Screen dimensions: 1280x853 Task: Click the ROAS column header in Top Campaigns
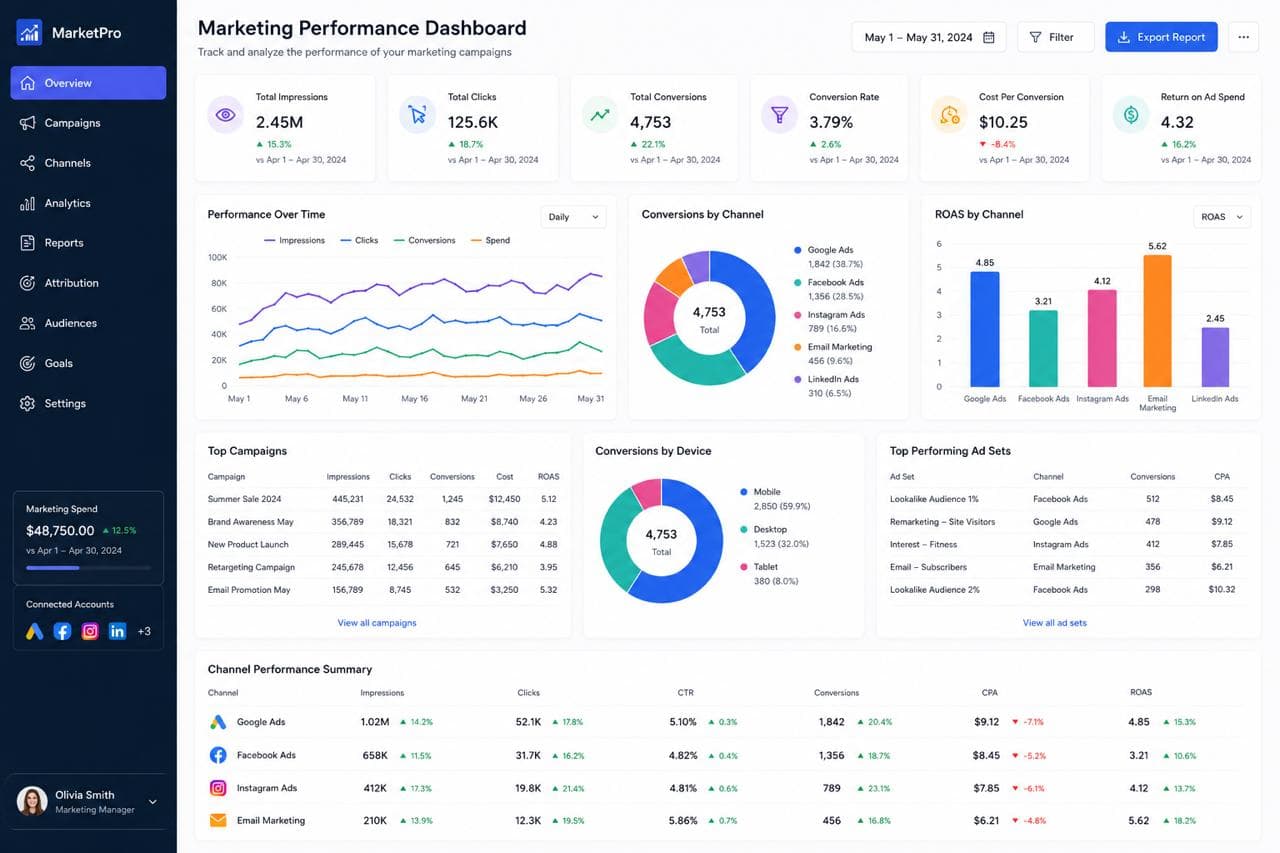click(548, 477)
